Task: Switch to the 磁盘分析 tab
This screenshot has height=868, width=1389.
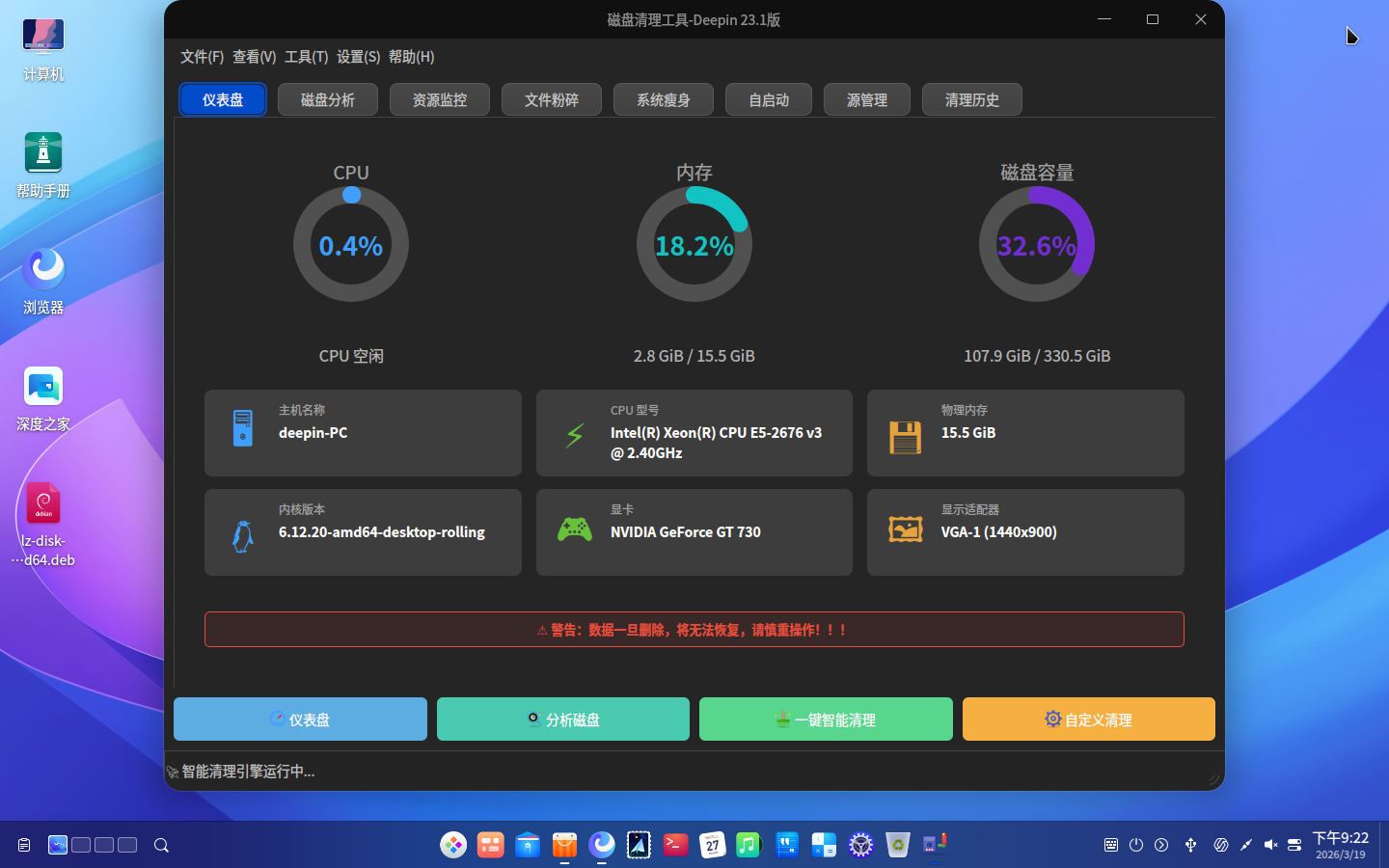Action: click(328, 99)
